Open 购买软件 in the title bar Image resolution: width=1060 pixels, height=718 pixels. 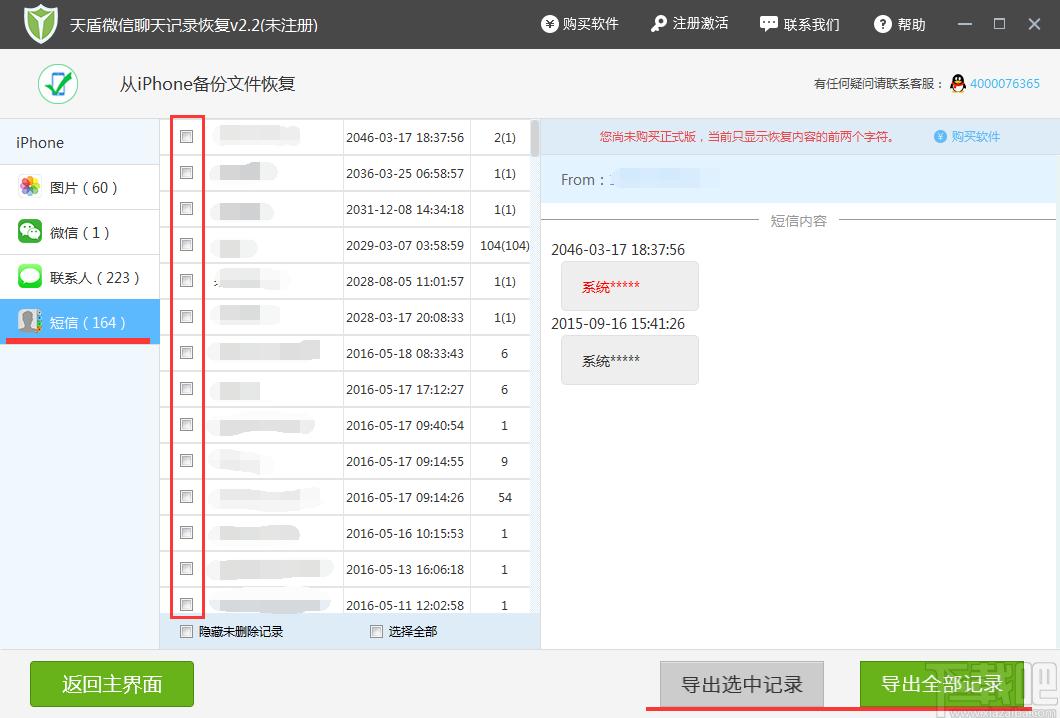[580, 24]
